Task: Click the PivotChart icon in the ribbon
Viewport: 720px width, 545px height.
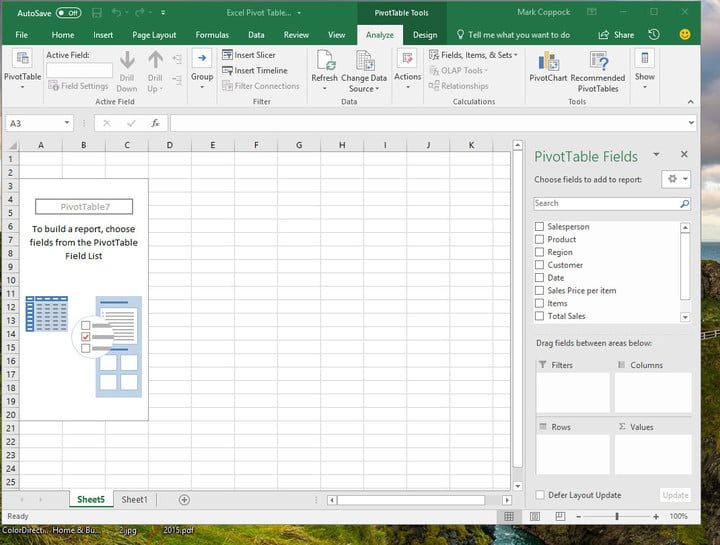Action: pyautogui.click(x=548, y=61)
